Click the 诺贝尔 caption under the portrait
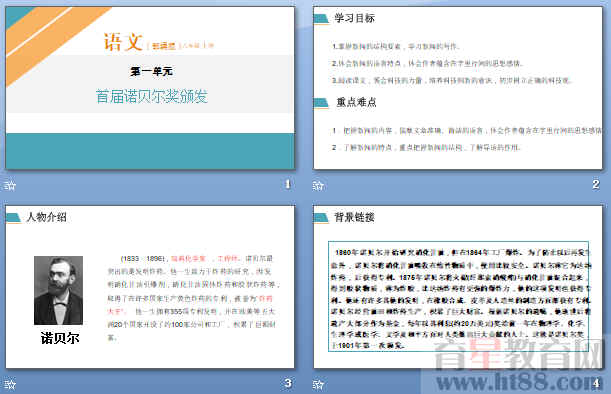Viewport: 611px width, 394px height. click(x=60, y=338)
